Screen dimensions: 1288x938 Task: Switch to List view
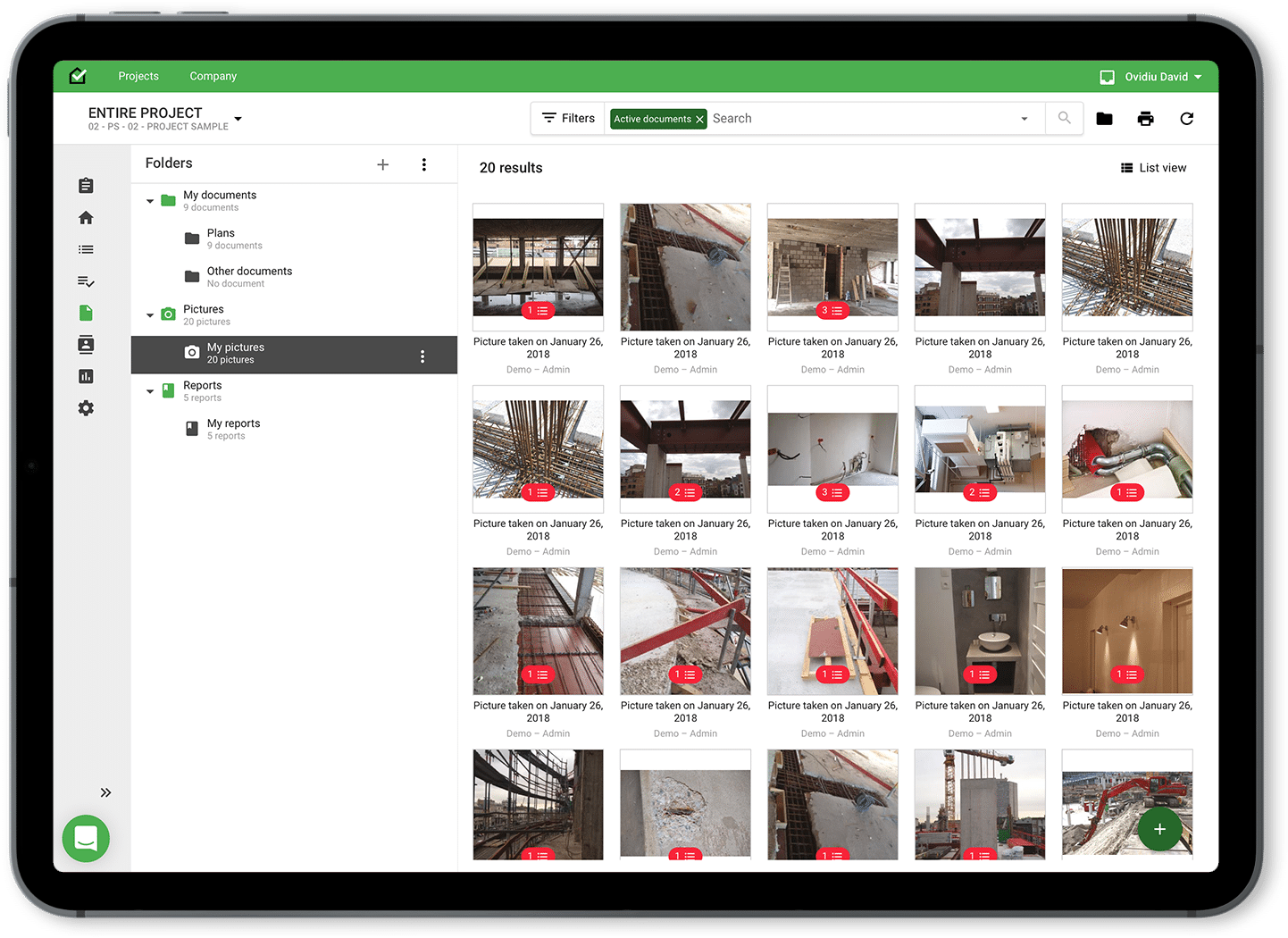(1153, 168)
